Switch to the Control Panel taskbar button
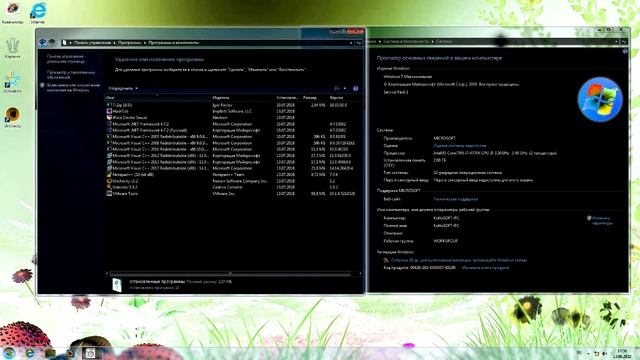Viewport: 640px width, 360px height. coord(90,353)
